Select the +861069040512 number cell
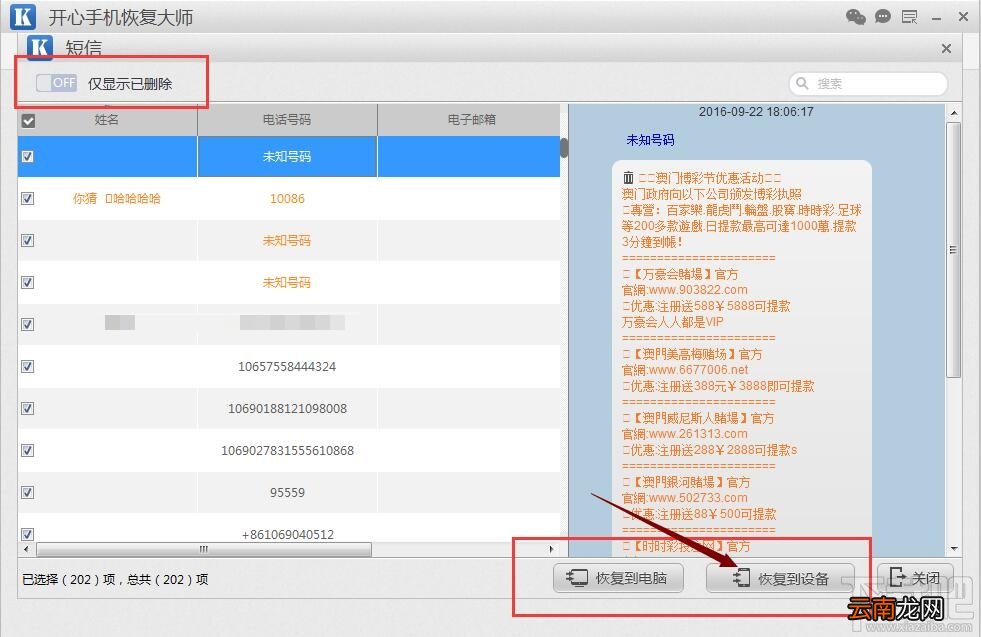981x637 pixels. [287, 534]
